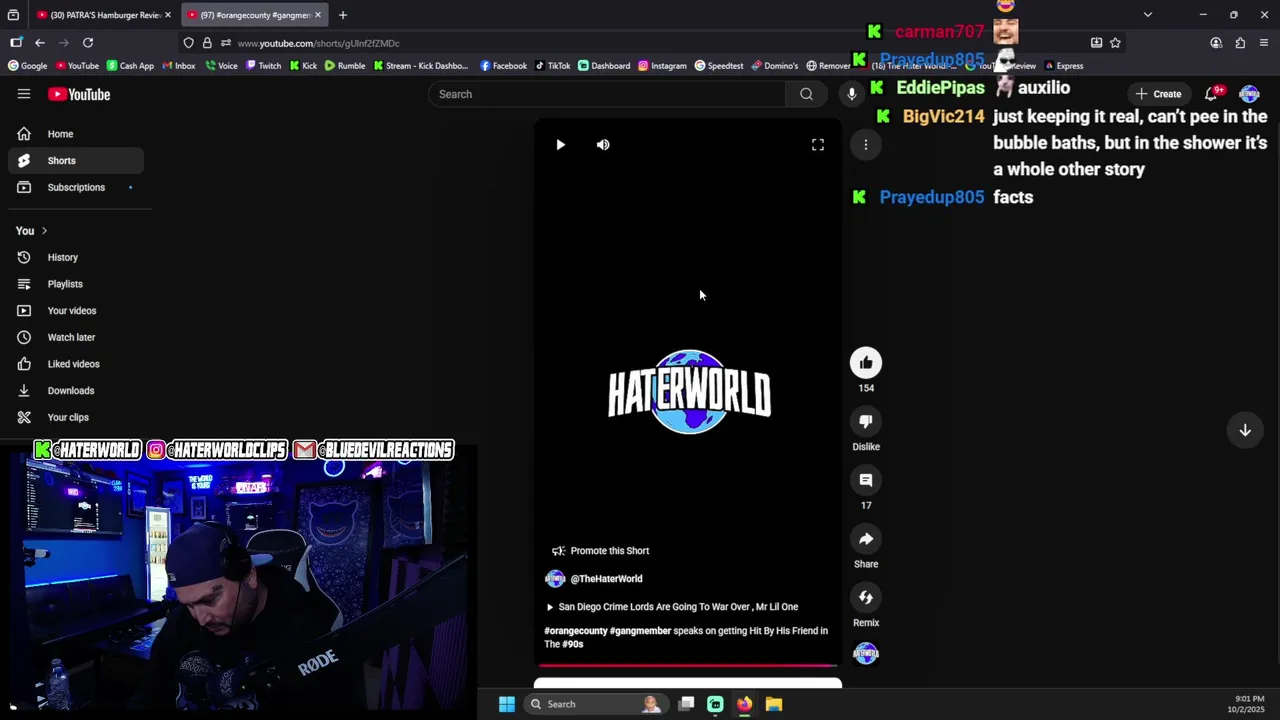Open the Cash App bookmark
Screen dimensions: 1280x720
pyautogui.click(x=130, y=66)
